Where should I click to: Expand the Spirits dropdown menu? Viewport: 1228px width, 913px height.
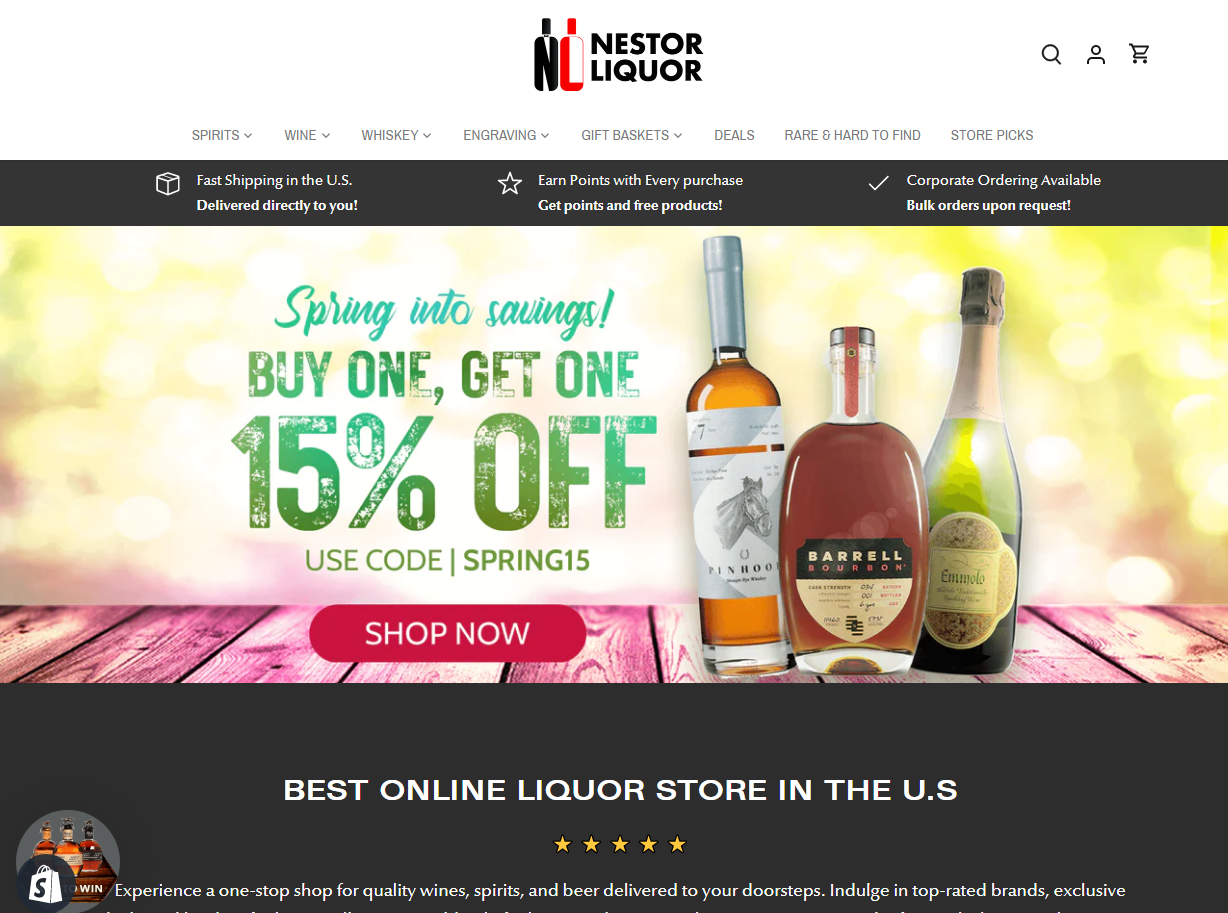(x=222, y=135)
